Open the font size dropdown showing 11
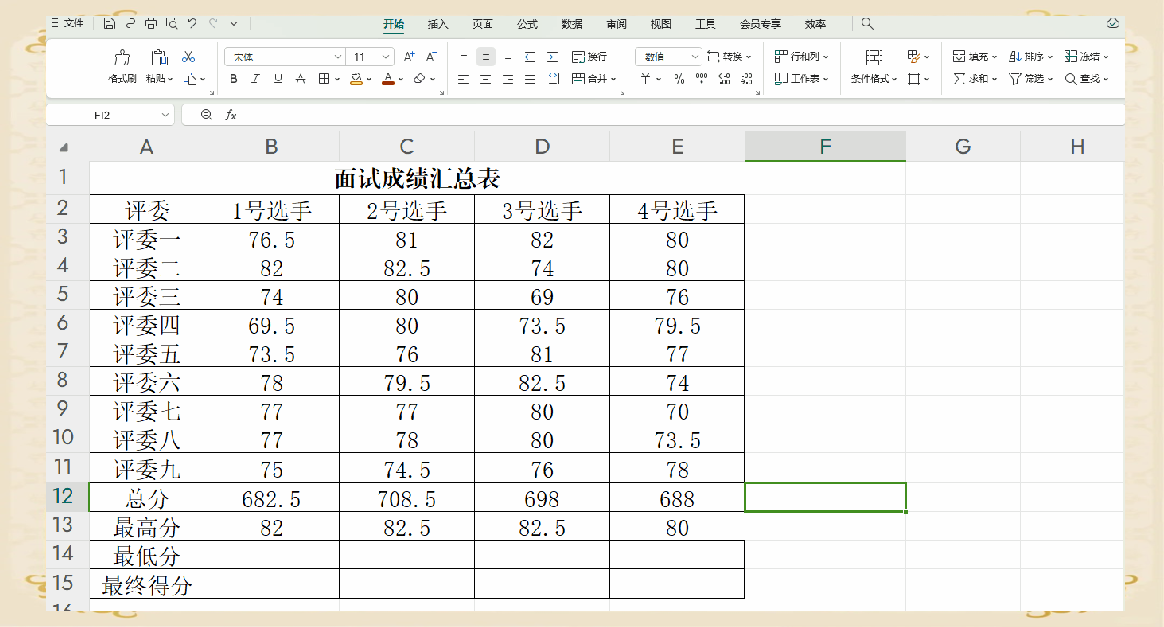 pos(371,56)
